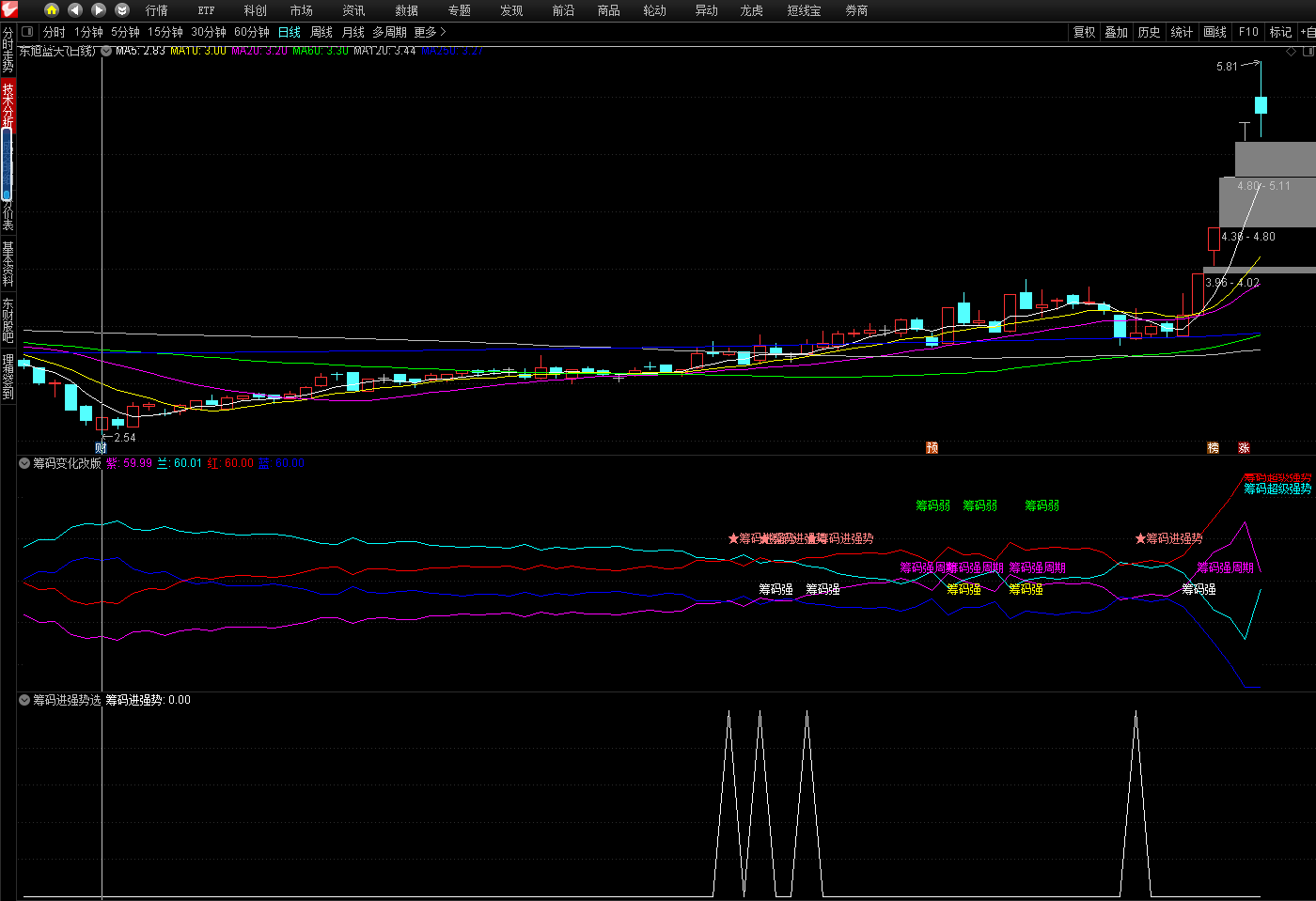This screenshot has height=901, width=1316.
Task: Click the 涨 event marker on the timeline
Action: (x=1244, y=448)
